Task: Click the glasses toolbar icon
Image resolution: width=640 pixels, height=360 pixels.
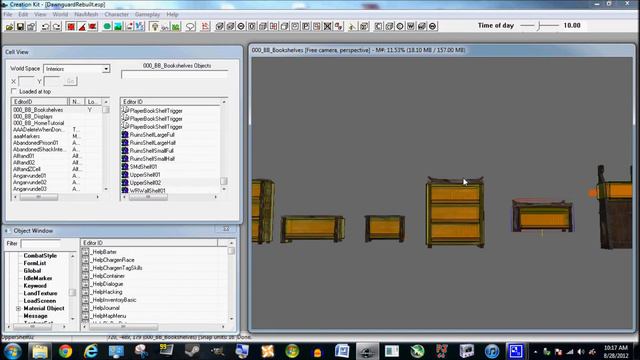Action: (165, 27)
